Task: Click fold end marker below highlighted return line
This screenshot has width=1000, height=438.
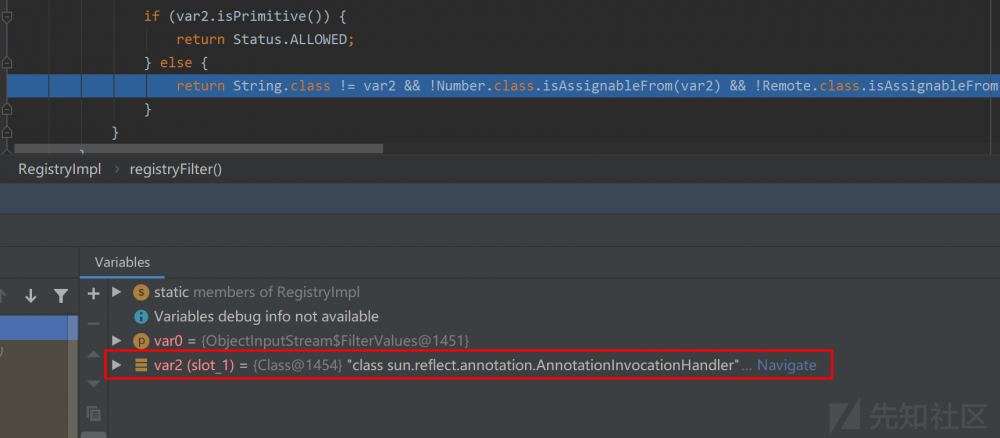Action: [7, 110]
